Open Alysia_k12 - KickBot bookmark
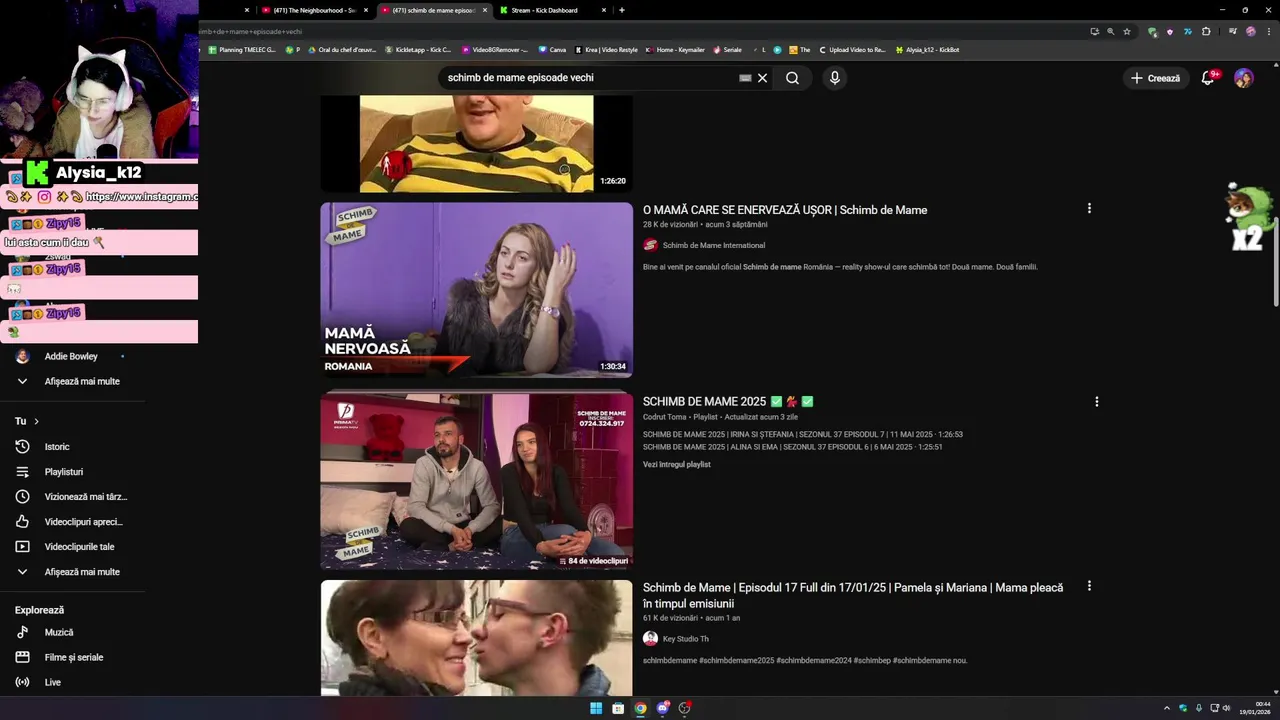The height and width of the screenshot is (720, 1280). (928, 49)
